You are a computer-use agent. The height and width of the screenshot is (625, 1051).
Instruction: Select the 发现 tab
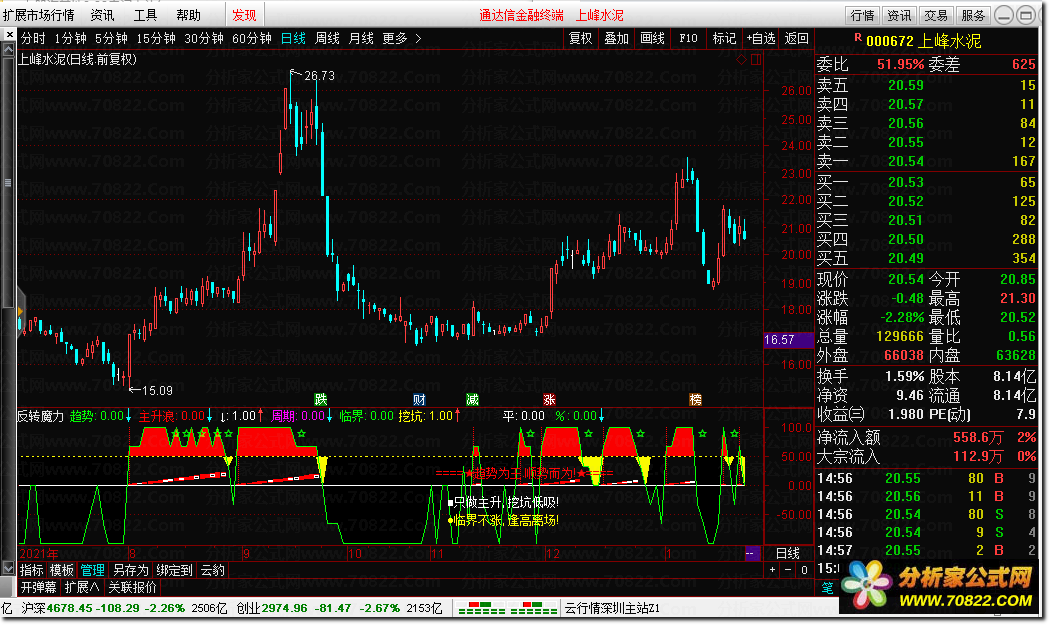click(x=244, y=15)
